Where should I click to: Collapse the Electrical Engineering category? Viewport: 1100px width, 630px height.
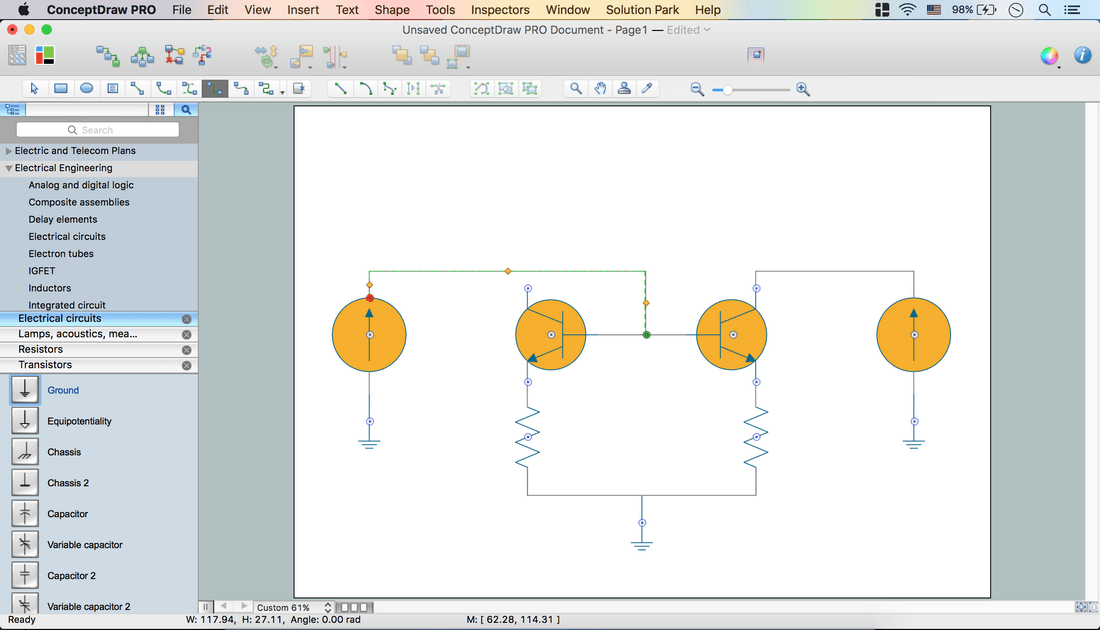(x=9, y=168)
